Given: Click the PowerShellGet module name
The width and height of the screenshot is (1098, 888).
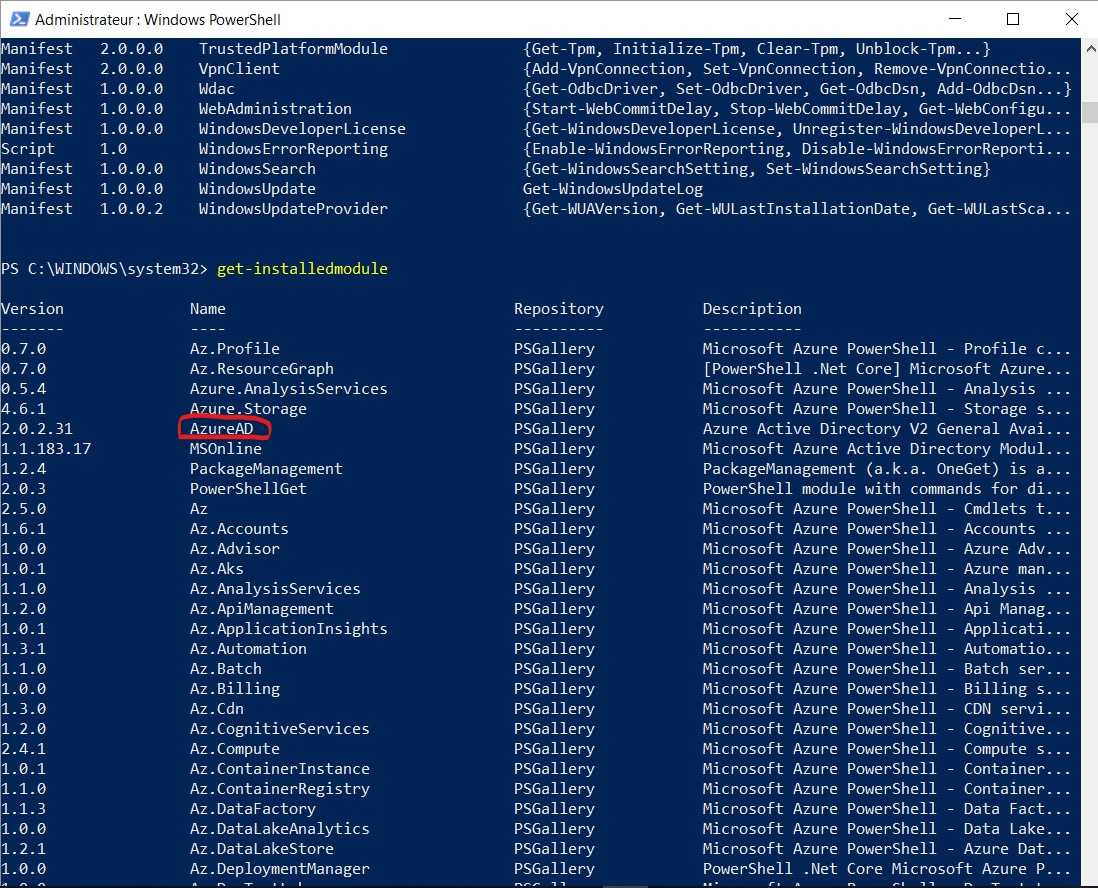Looking at the screenshot, I should tap(248, 489).
